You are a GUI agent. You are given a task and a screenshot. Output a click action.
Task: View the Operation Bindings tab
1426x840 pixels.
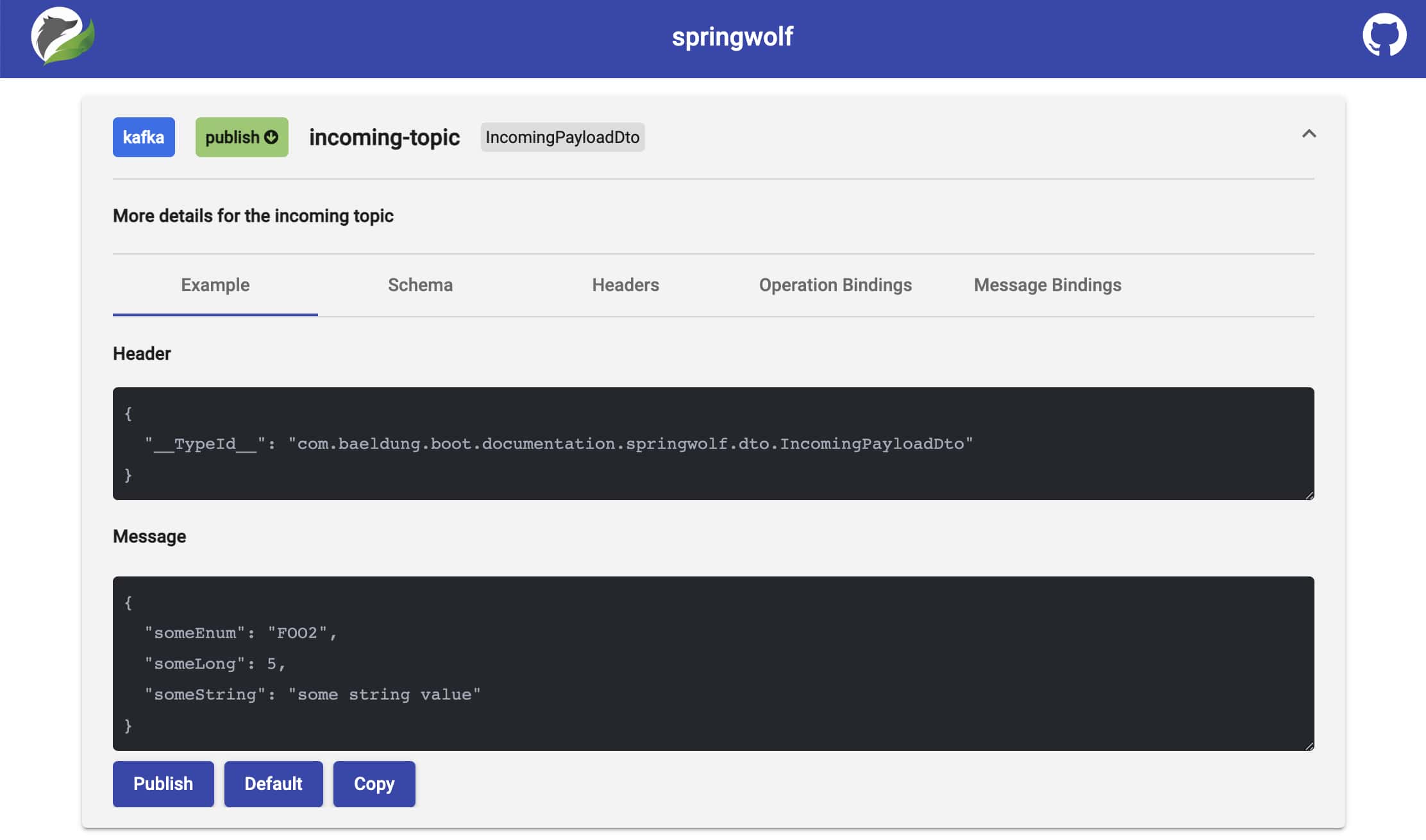coord(835,285)
